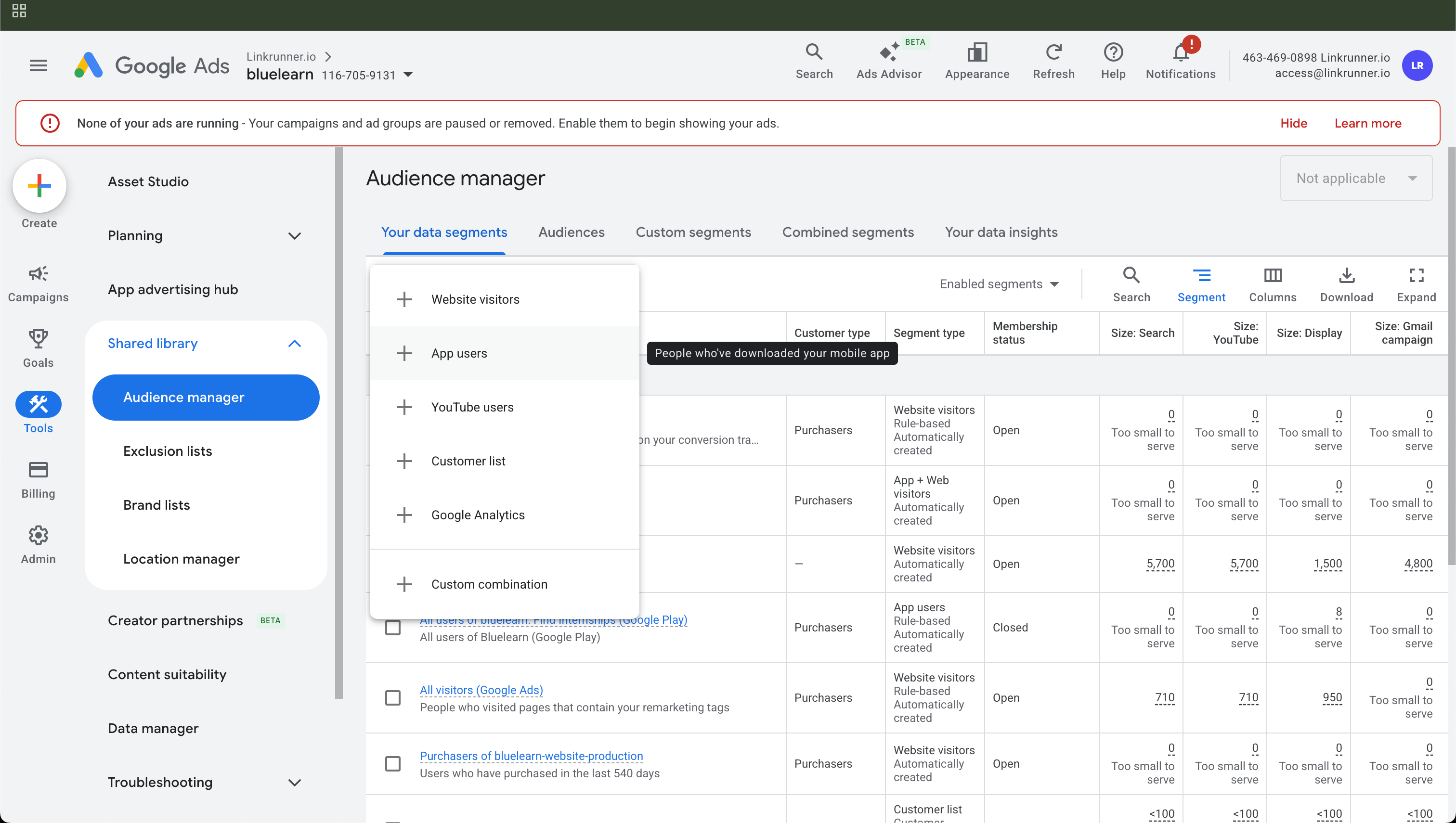1456x823 pixels.
Task: Open Data manager
Action: pos(153,728)
